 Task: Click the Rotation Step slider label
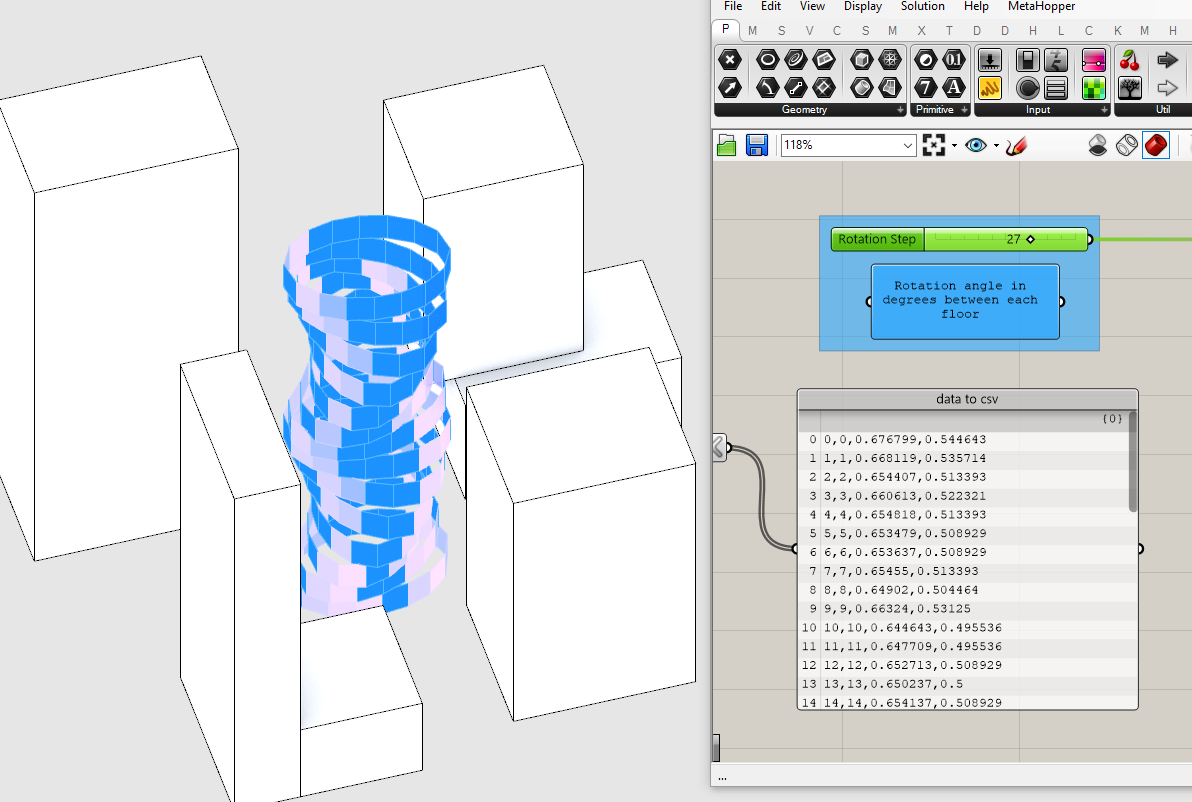(x=877, y=239)
